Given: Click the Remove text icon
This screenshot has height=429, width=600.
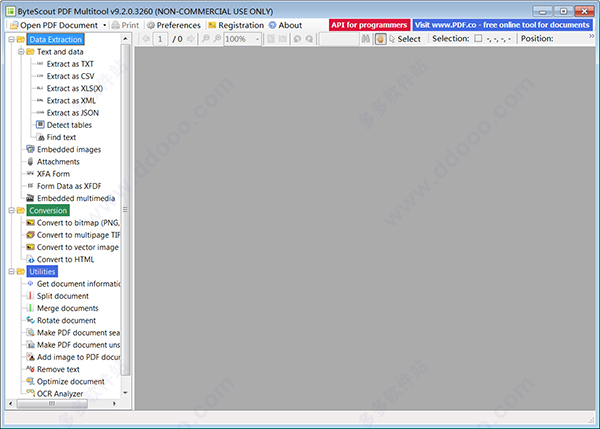Looking at the screenshot, I should 30,369.
